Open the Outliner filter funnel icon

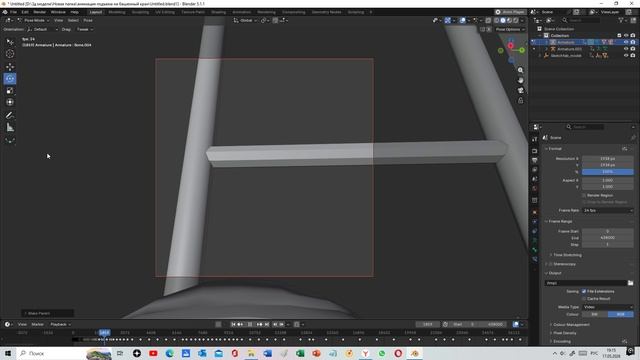pyautogui.click(x=622, y=20)
